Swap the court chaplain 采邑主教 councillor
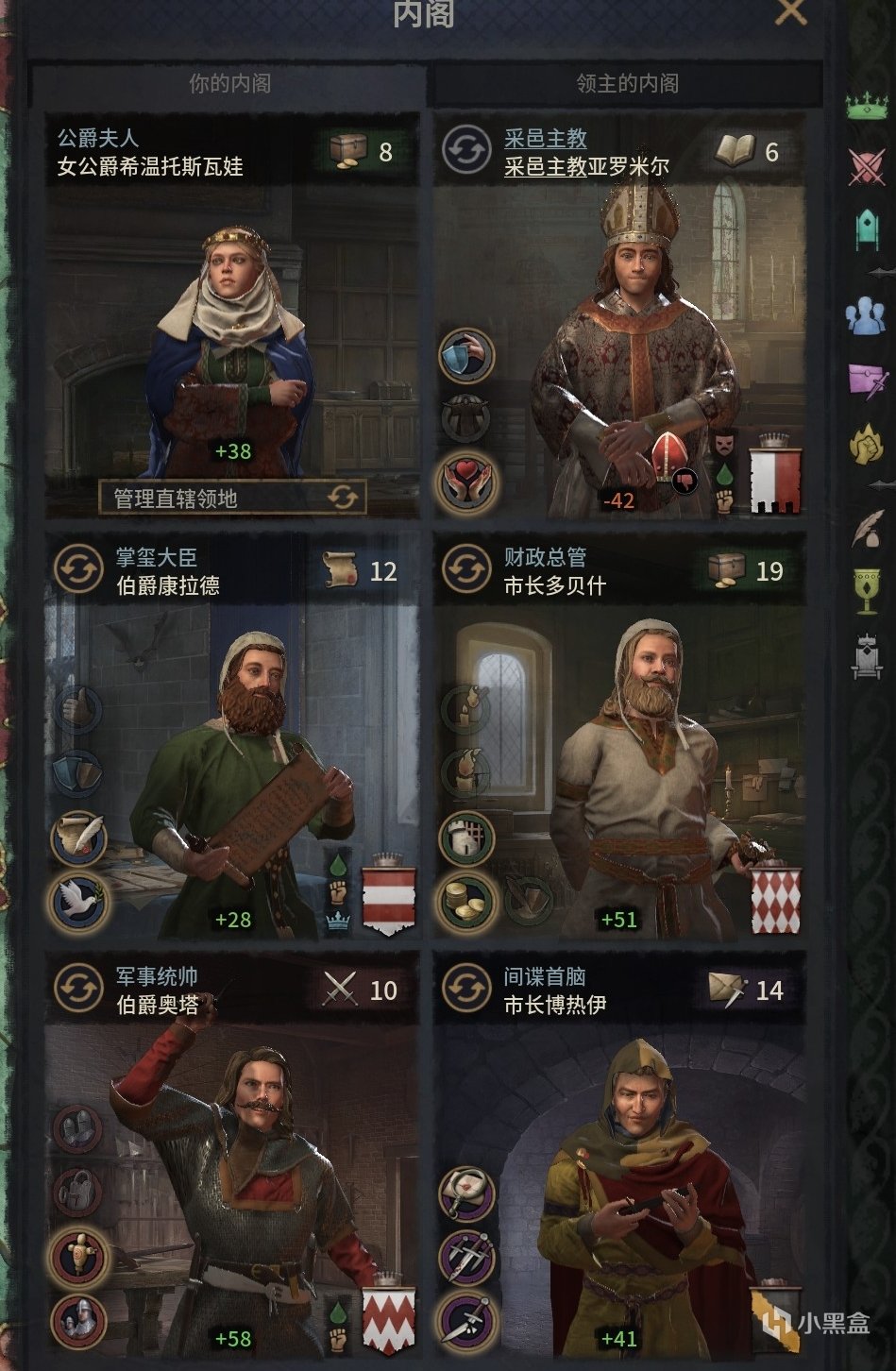The height and width of the screenshot is (1371, 896). point(466,151)
